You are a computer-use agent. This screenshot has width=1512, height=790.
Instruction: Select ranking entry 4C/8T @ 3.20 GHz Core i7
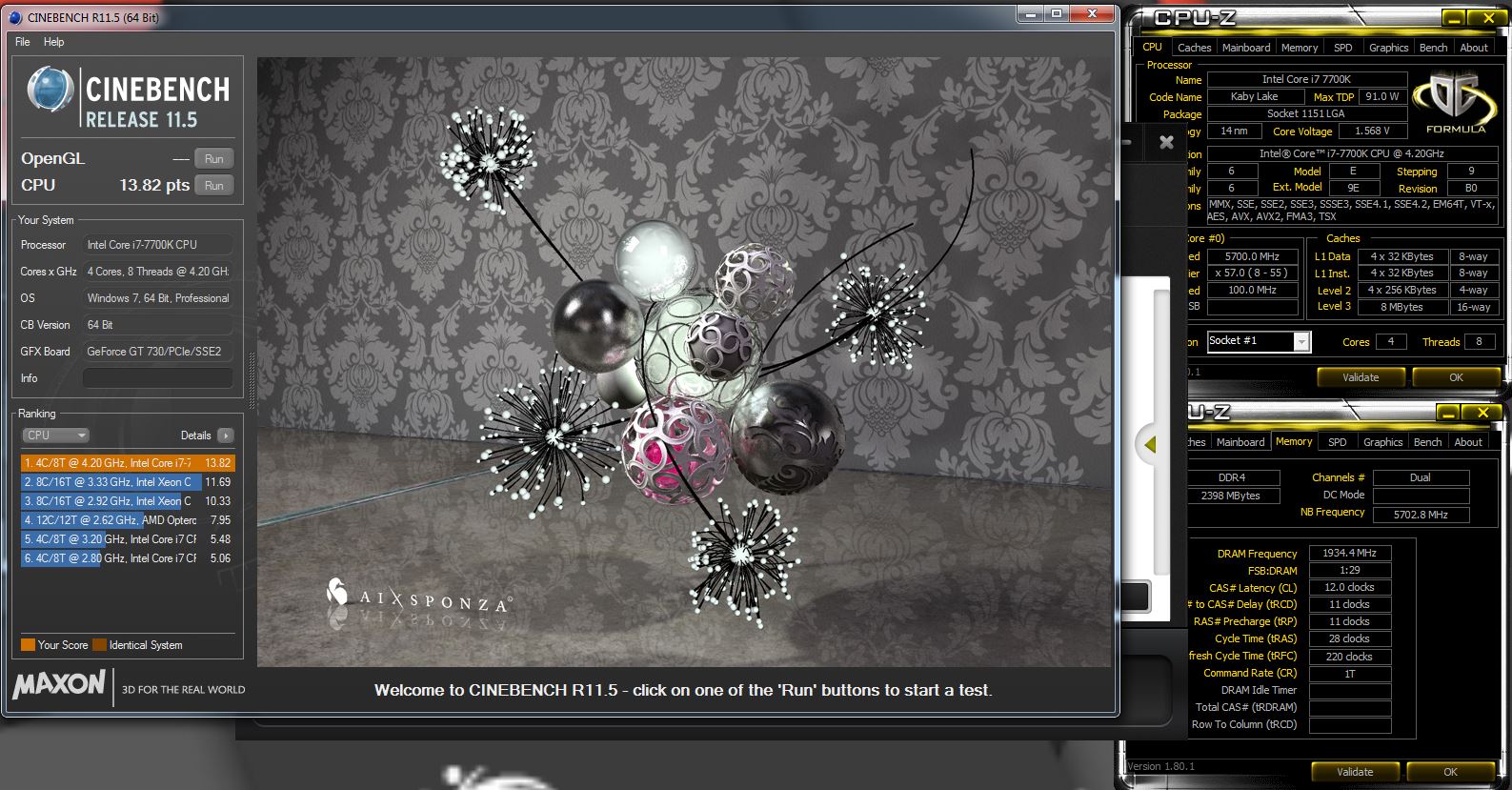point(128,539)
